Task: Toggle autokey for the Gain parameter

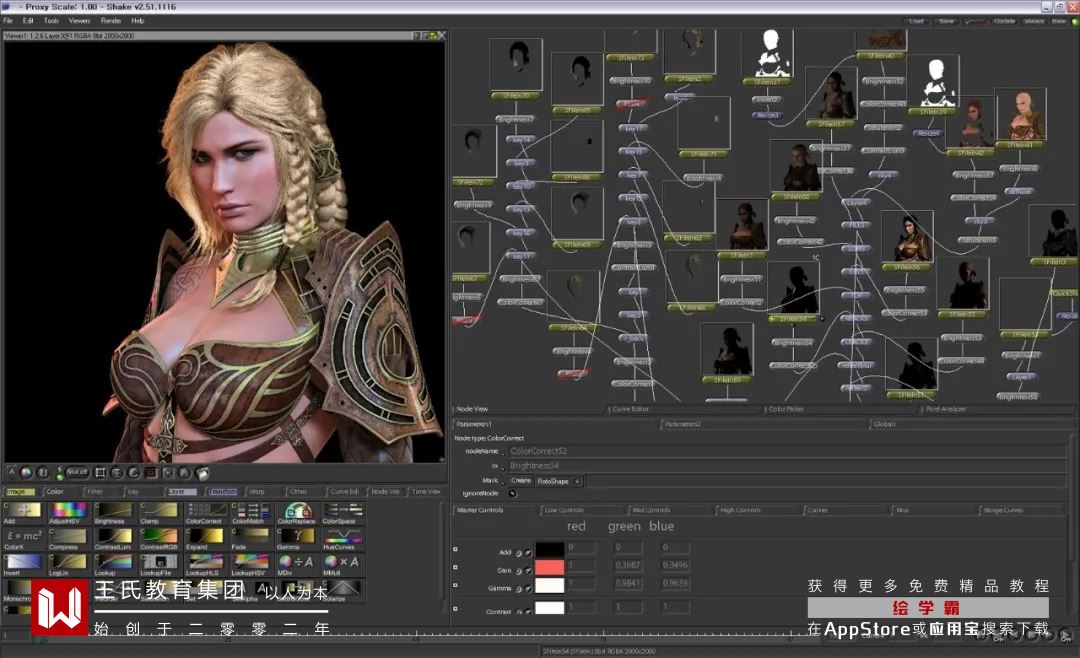Action: (519, 570)
